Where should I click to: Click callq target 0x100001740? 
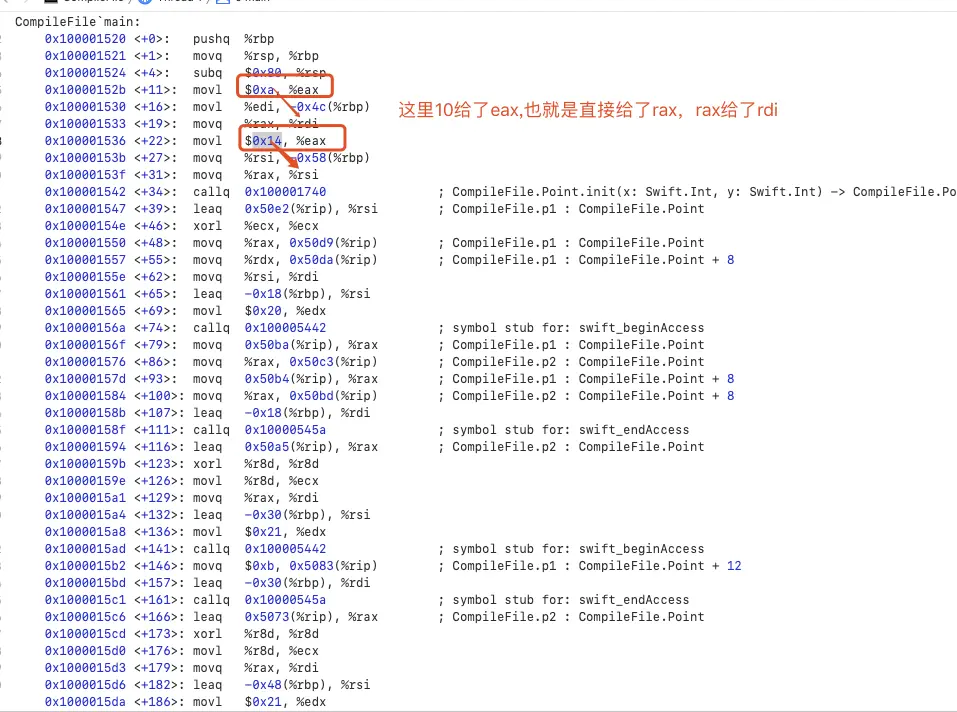click(285, 192)
